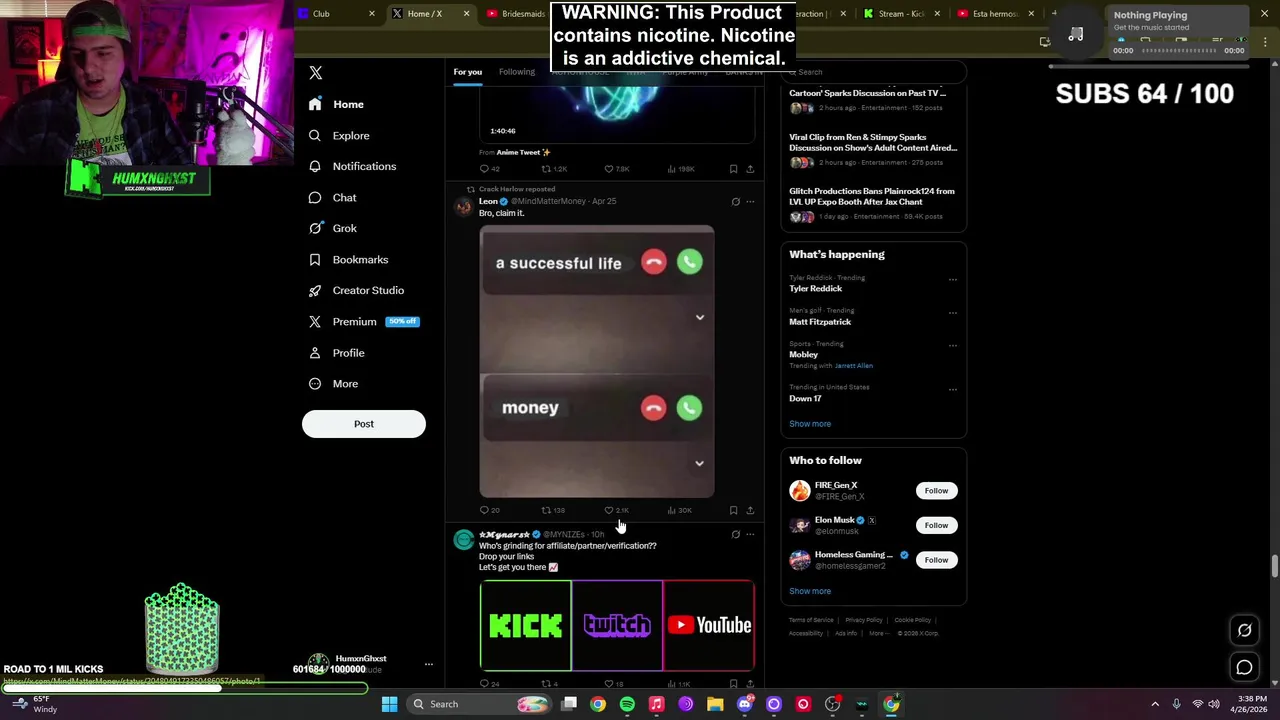Open more options for Matt Fitzpatrick trend
This screenshot has width=1280, height=720.
952,312
